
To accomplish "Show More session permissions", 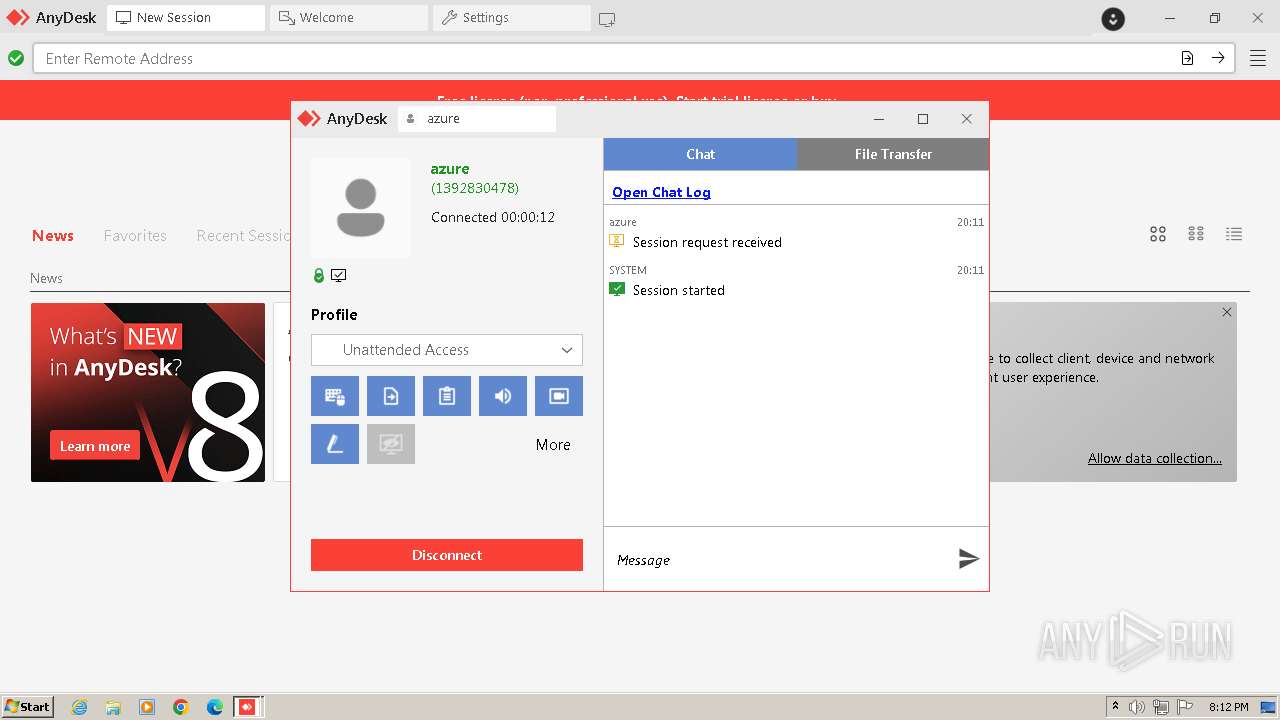I will coord(553,445).
